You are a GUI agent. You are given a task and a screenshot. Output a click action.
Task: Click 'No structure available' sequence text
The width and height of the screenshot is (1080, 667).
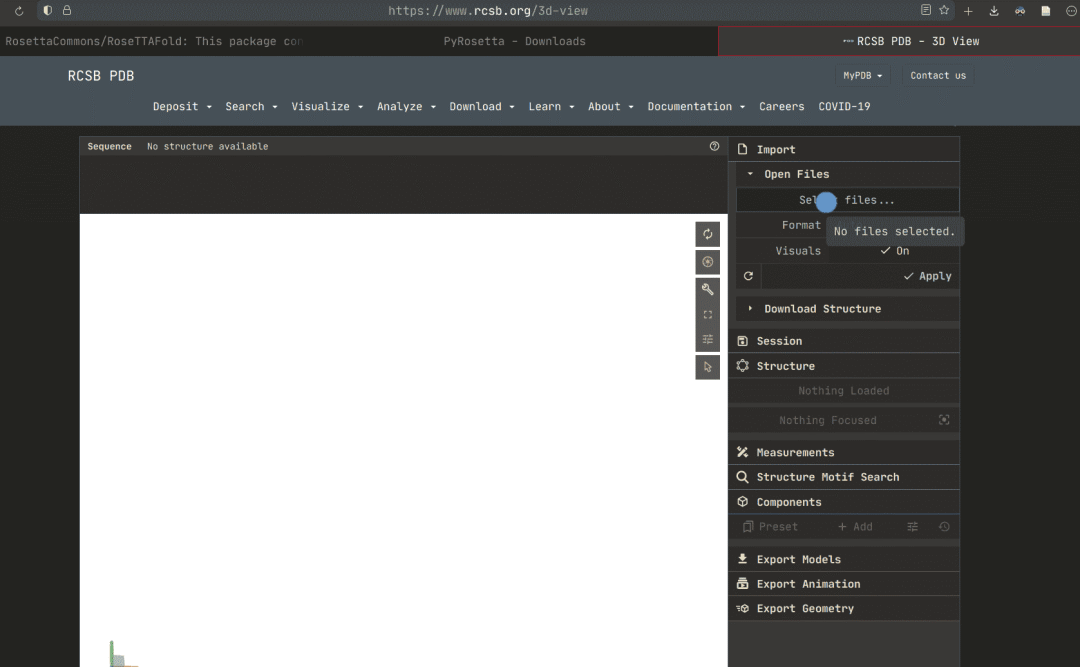click(207, 146)
